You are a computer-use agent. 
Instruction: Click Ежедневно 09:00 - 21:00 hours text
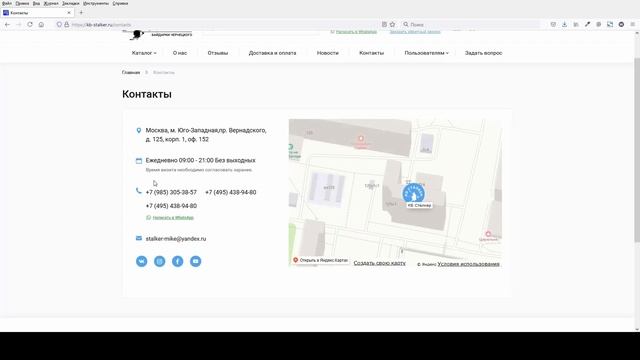tap(200, 160)
